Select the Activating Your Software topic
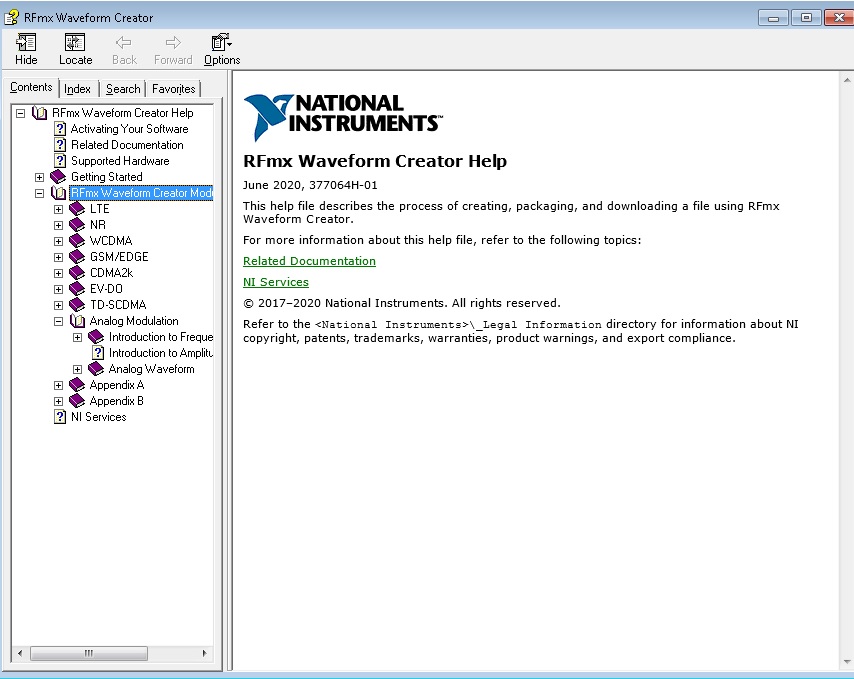The image size is (854, 679). (130, 129)
